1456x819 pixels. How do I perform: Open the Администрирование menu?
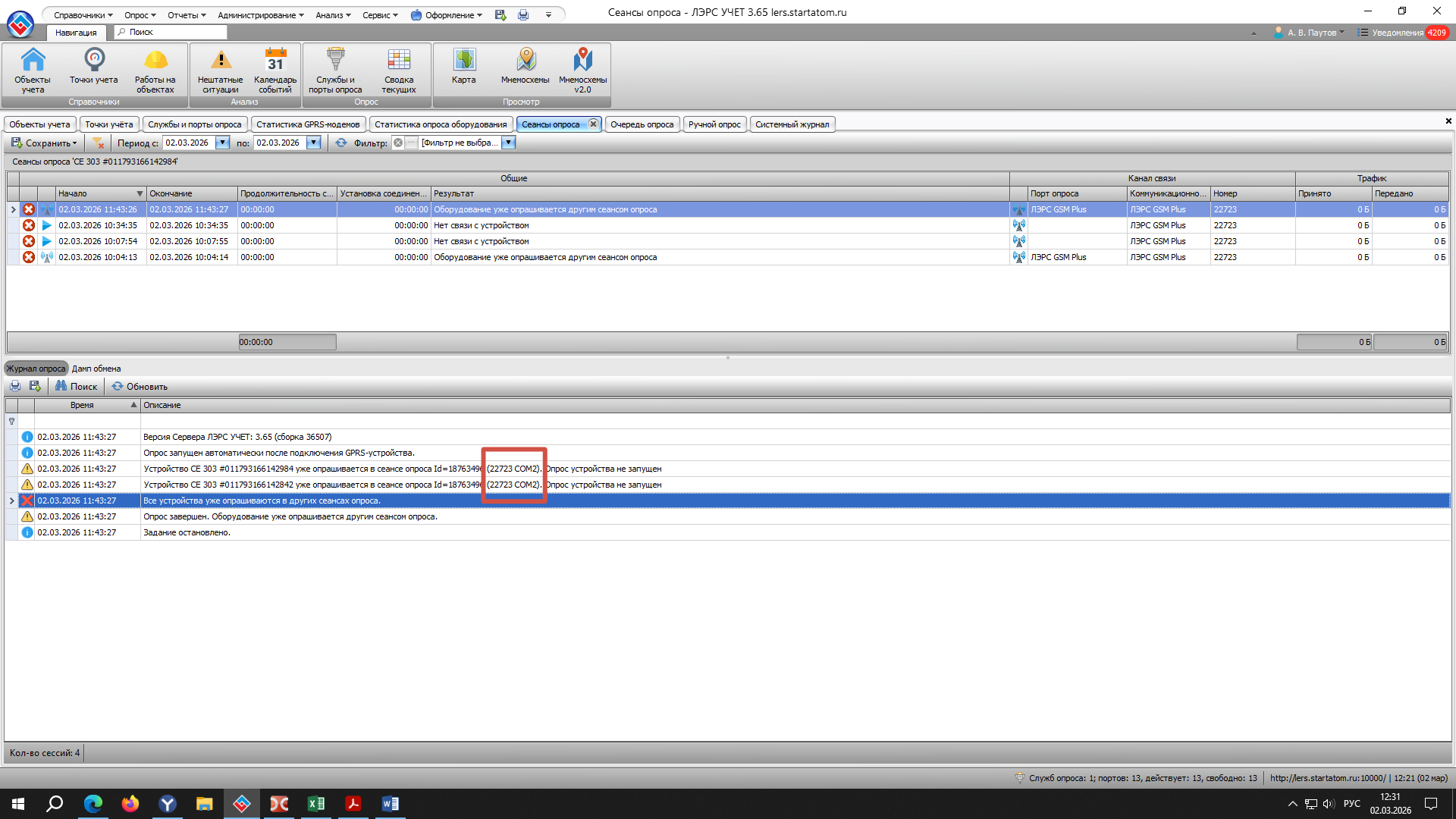[260, 15]
